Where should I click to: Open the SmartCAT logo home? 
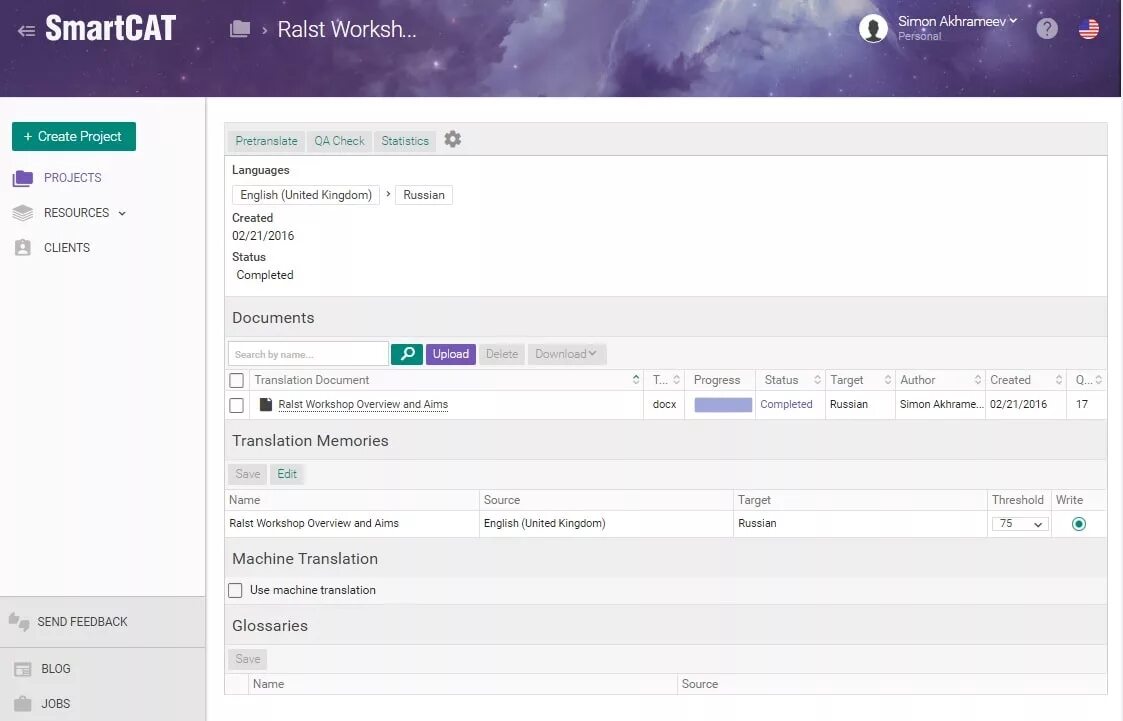tap(110, 29)
